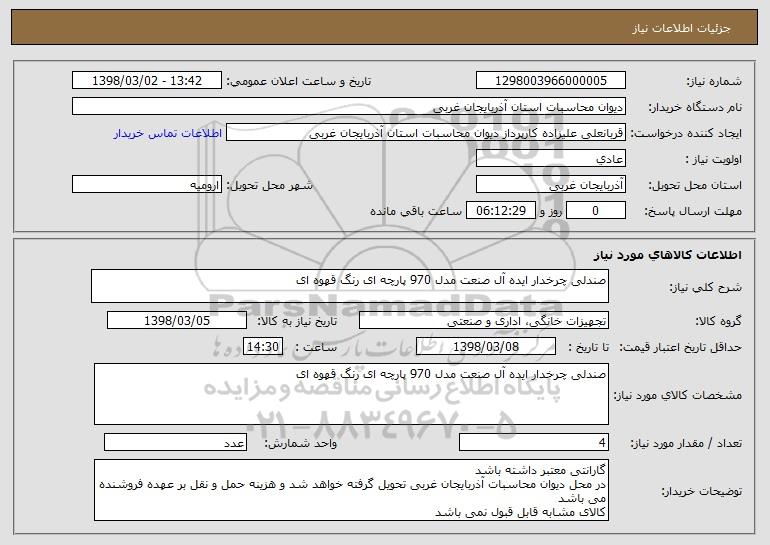Select the goods specification text box مشخصات کالای مورد نیاز
Viewport: 770px width, 545px height.
[351, 394]
